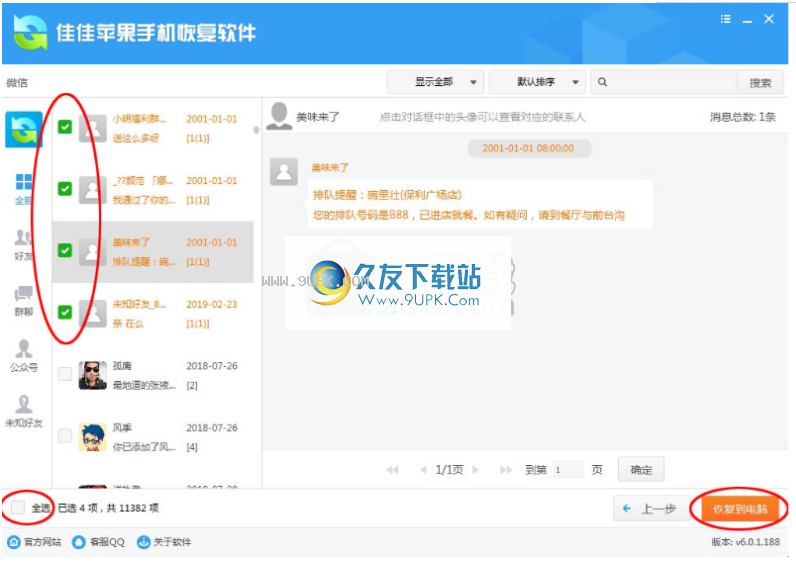Viewport: 796px width, 567px height.
Task: Open 孤鹰 avatar thumbnail in list
Action: (x=92, y=375)
